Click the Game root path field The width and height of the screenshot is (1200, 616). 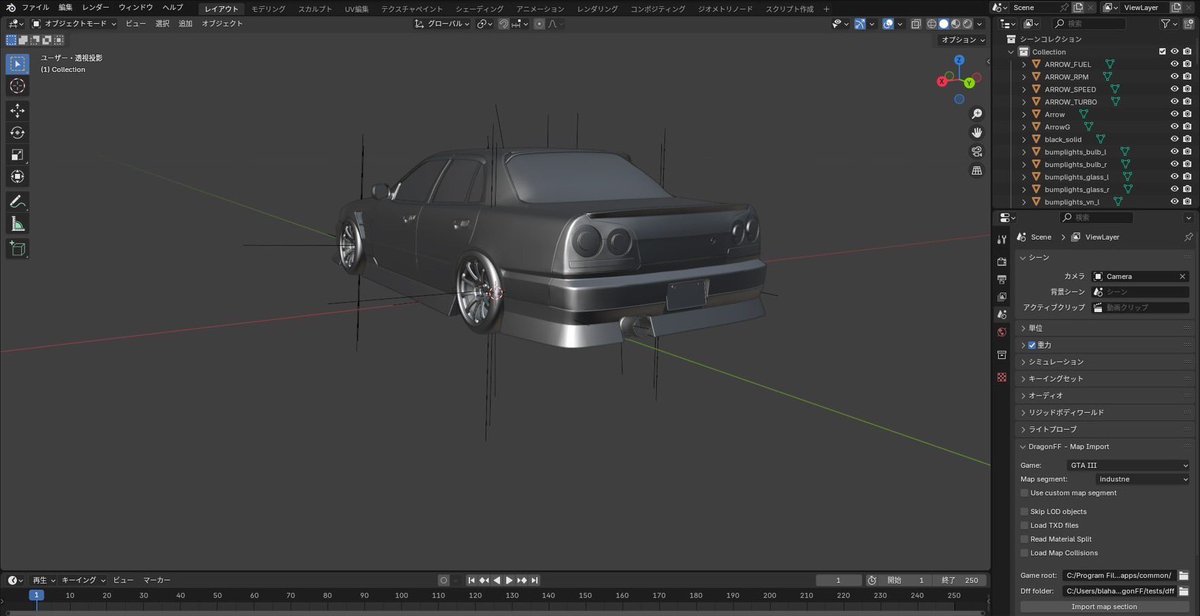pos(1118,576)
